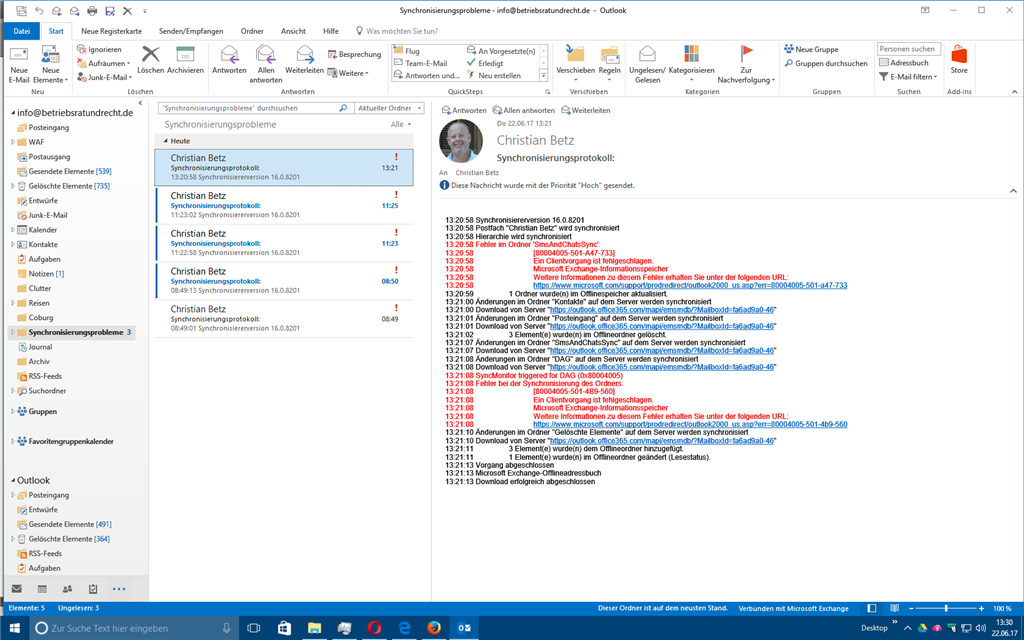Switch to normal view in status bar
1024x640 pixels.
tap(871, 608)
